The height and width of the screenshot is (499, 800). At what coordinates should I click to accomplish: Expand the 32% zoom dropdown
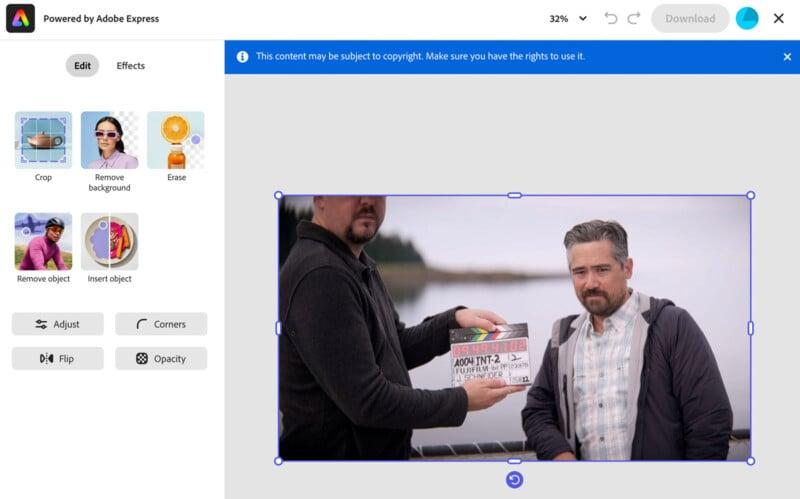click(x=568, y=18)
